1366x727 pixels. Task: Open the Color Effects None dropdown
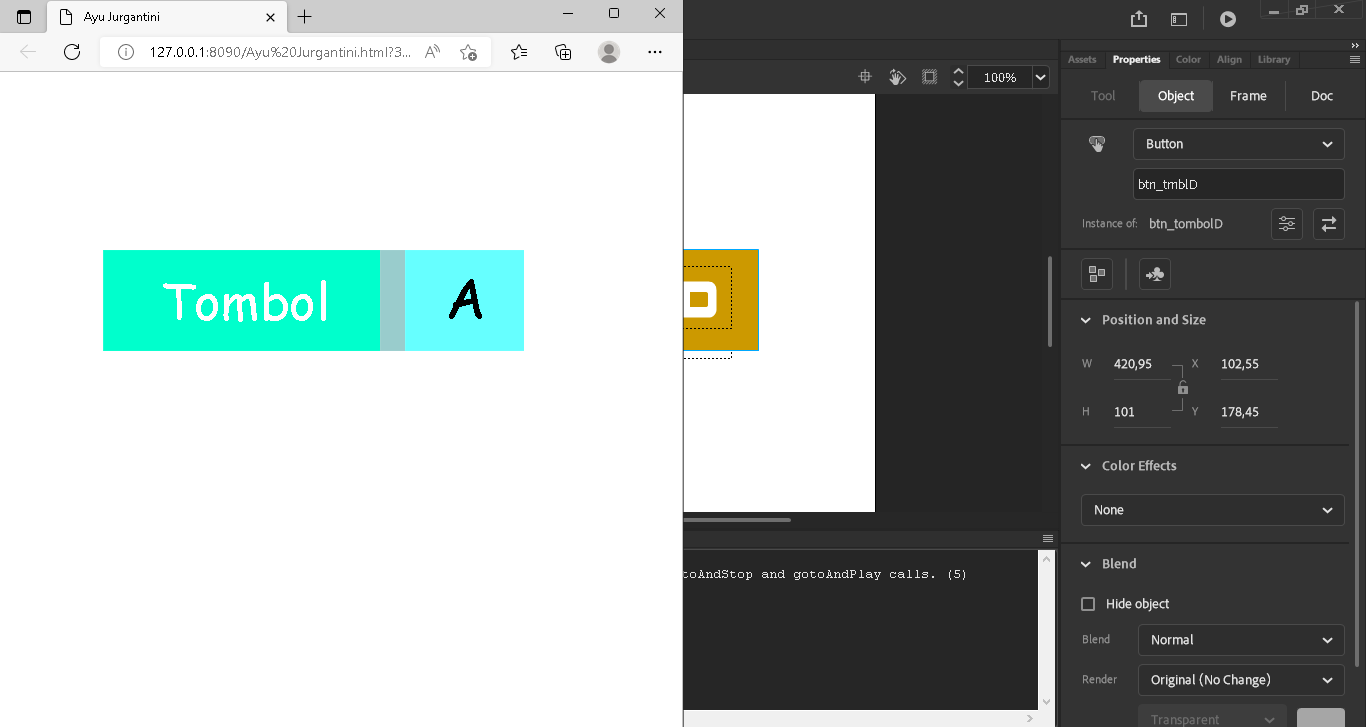(x=1213, y=510)
